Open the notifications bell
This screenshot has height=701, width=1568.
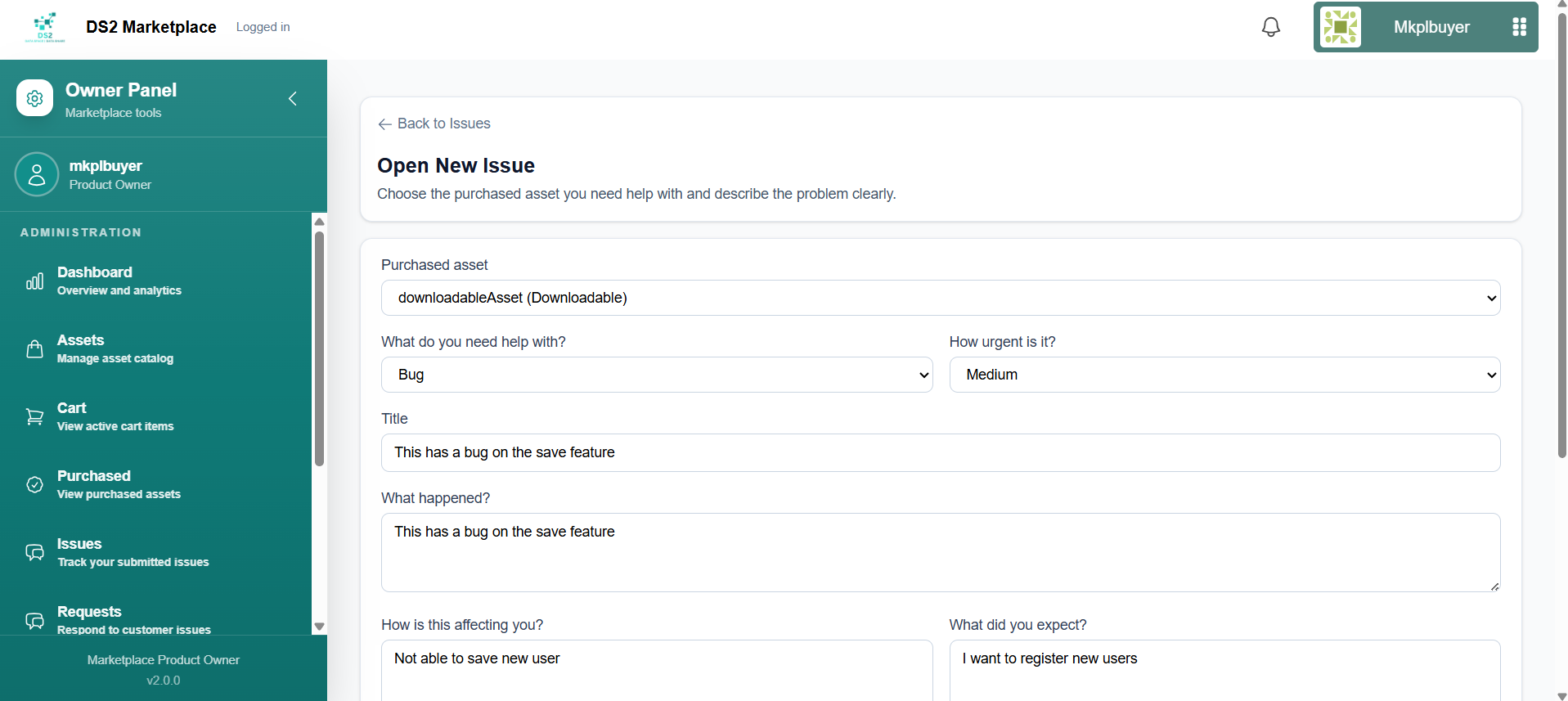pos(1270,27)
